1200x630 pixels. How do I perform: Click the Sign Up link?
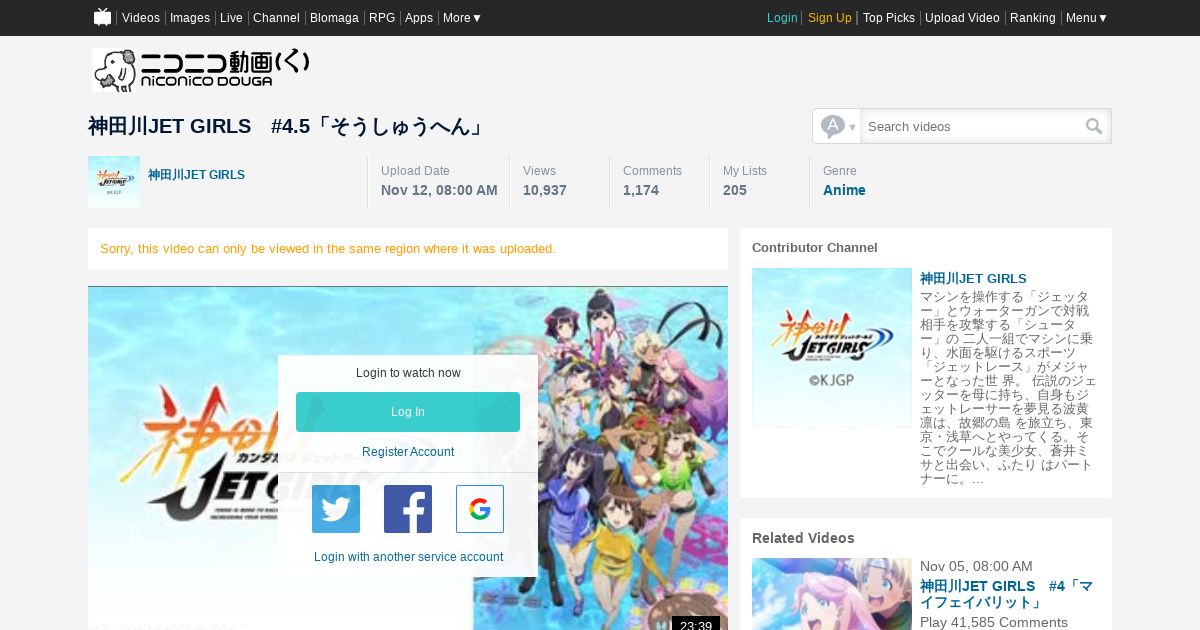pos(830,18)
